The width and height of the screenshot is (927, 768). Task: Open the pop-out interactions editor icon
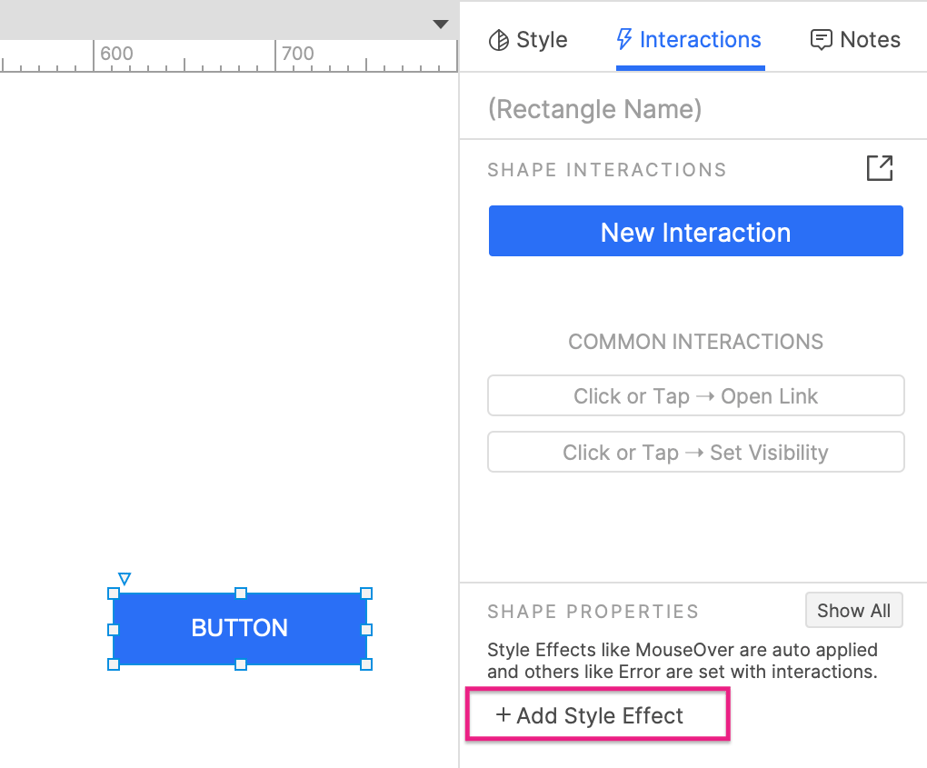click(x=879, y=168)
